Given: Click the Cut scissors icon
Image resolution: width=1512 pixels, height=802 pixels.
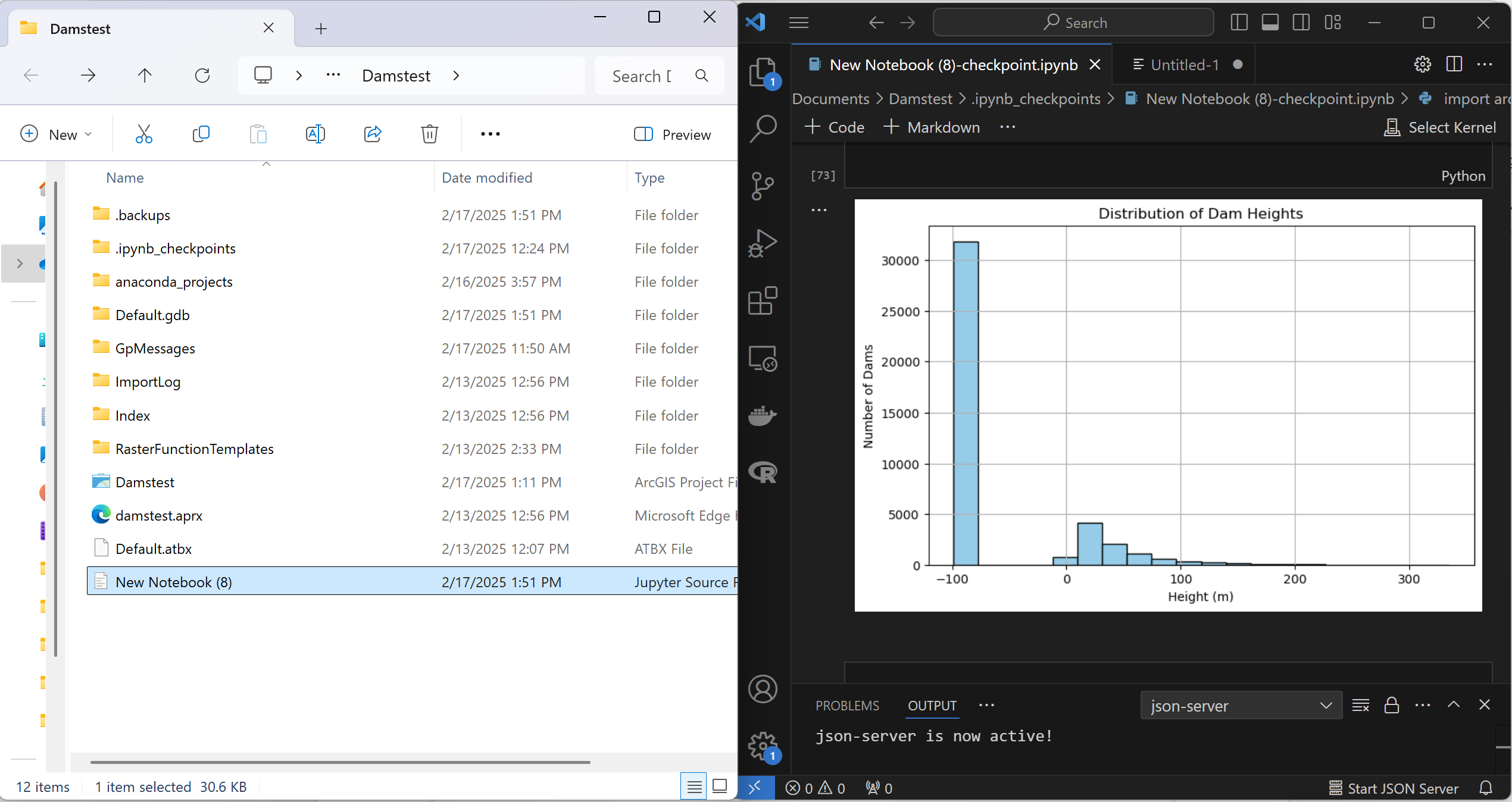Looking at the screenshot, I should click(143, 134).
